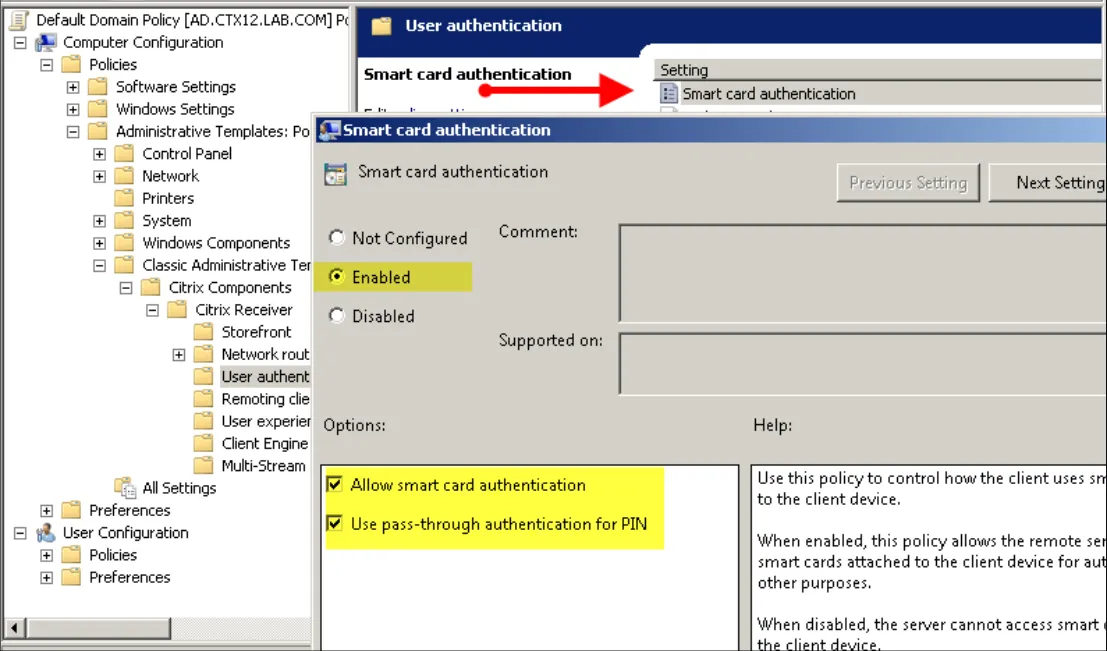Click the tree pane horizontal scrollbar thumb
The image size is (1107, 651).
pos(99,627)
